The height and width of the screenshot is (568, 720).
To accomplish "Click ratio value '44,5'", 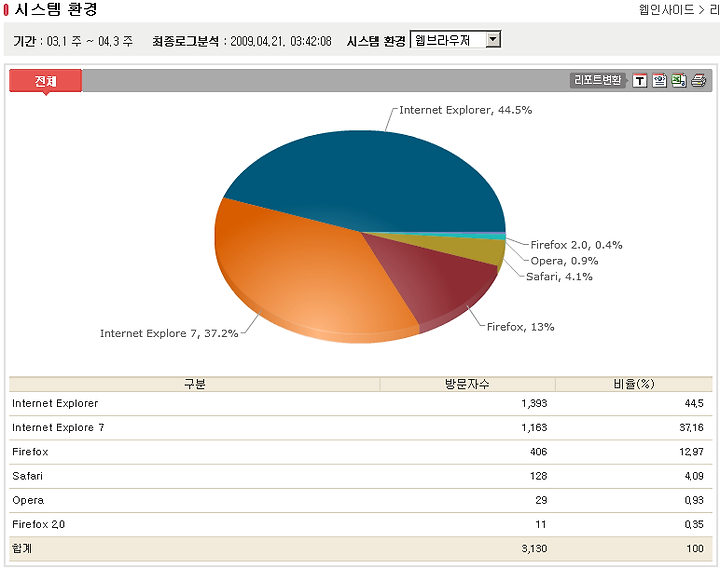I will click(x=694, y=404).
